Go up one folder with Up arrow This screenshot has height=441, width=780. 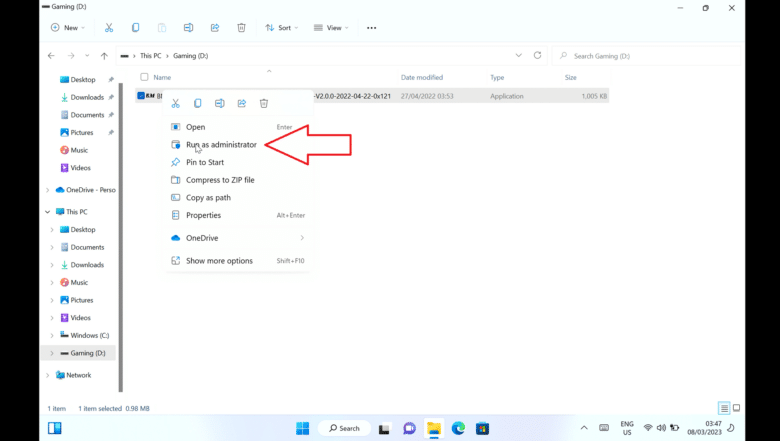point(104,56)
